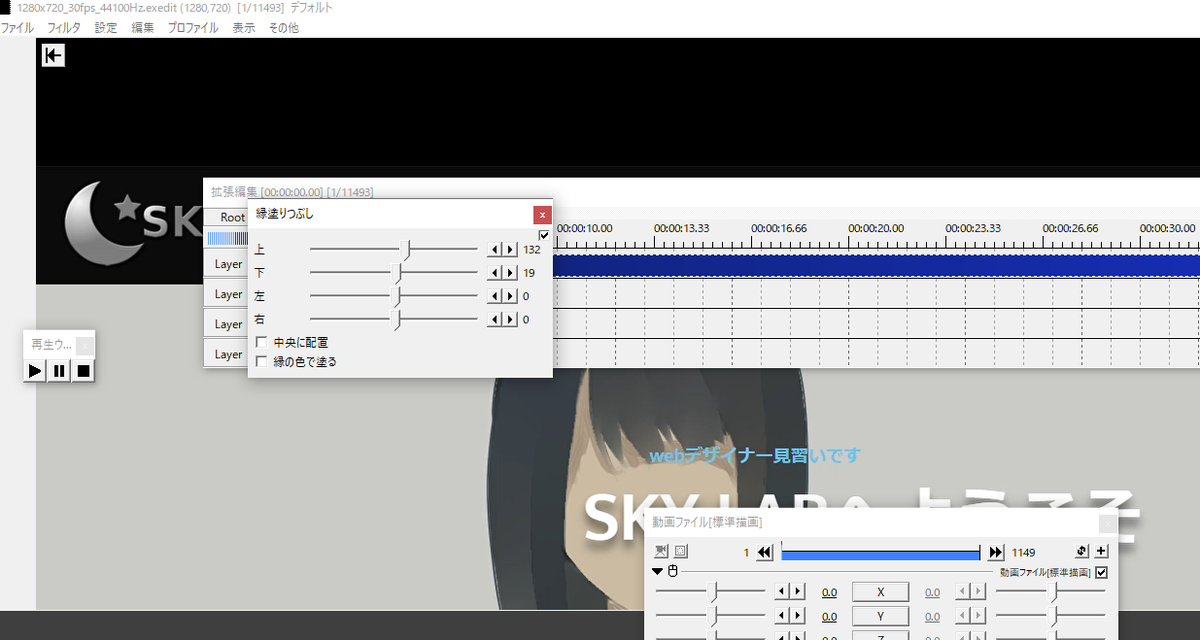
Task: Click the X start slider in 動画ファイル dialog
Action: (x=711, y=592)
